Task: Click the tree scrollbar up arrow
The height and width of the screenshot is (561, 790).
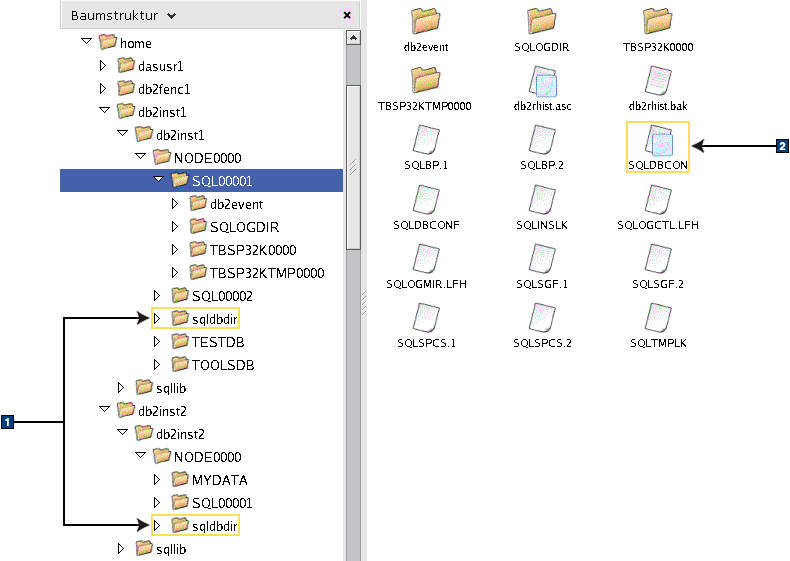Action: 353,38
